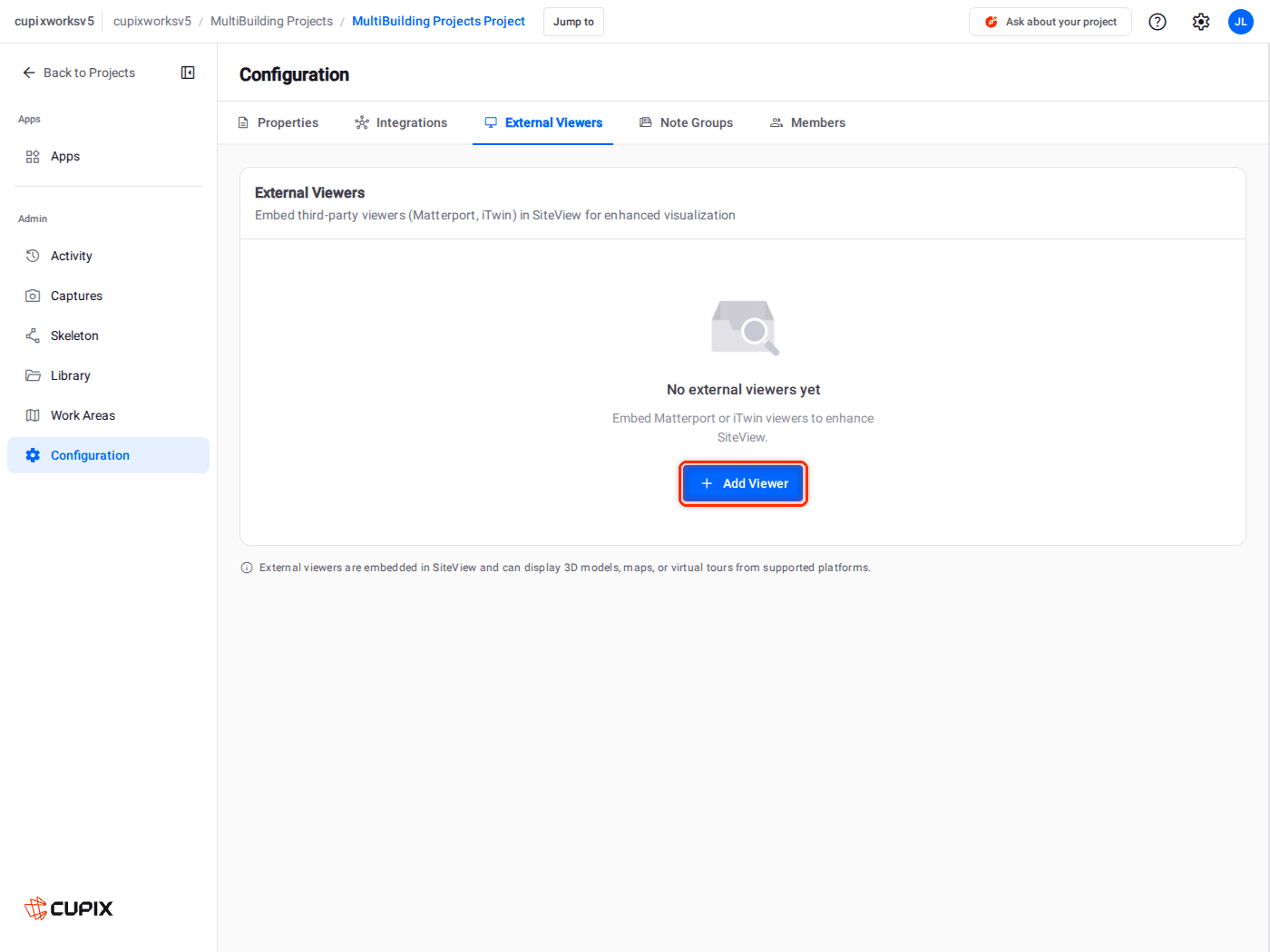Click the back arrow icon beside Back to Projects

[x=29, y=73]
